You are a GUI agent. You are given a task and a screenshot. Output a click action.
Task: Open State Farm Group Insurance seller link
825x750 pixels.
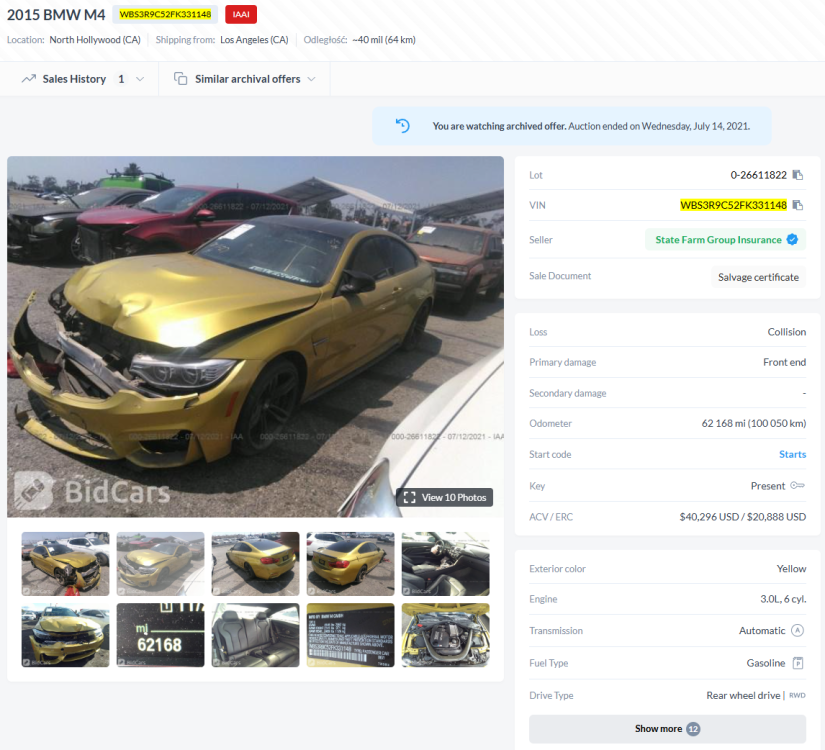(718, 239)
